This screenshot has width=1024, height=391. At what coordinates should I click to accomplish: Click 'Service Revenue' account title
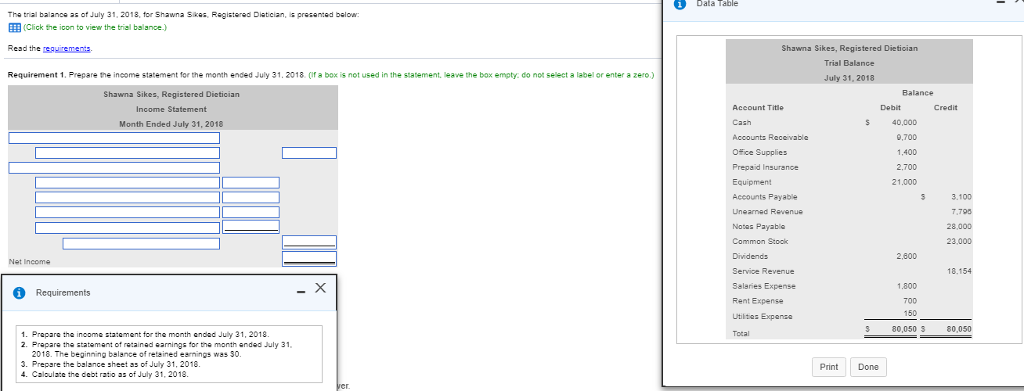(763, 272)
